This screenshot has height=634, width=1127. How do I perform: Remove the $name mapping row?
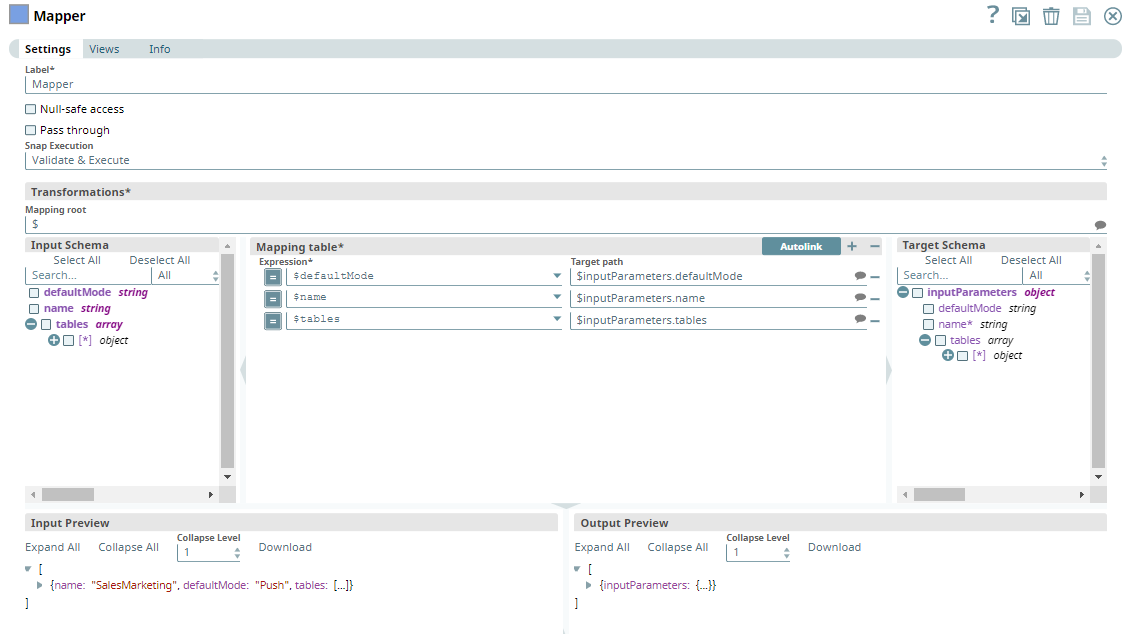(875, 298)
